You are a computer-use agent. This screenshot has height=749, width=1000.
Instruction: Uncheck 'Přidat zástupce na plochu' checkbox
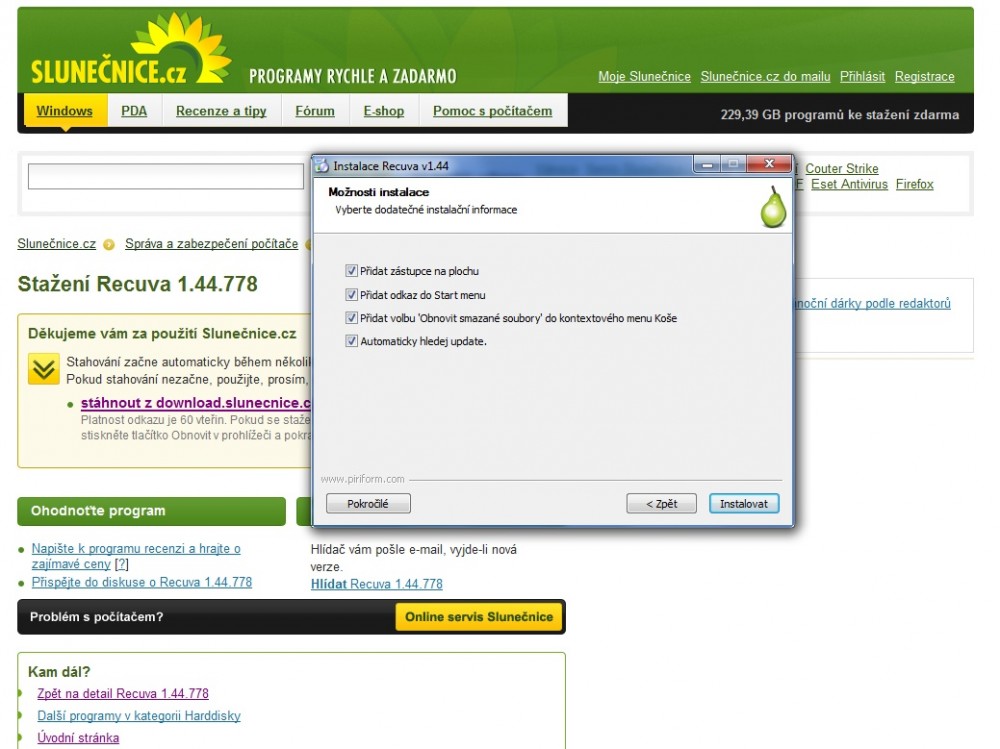click(351, 271)
